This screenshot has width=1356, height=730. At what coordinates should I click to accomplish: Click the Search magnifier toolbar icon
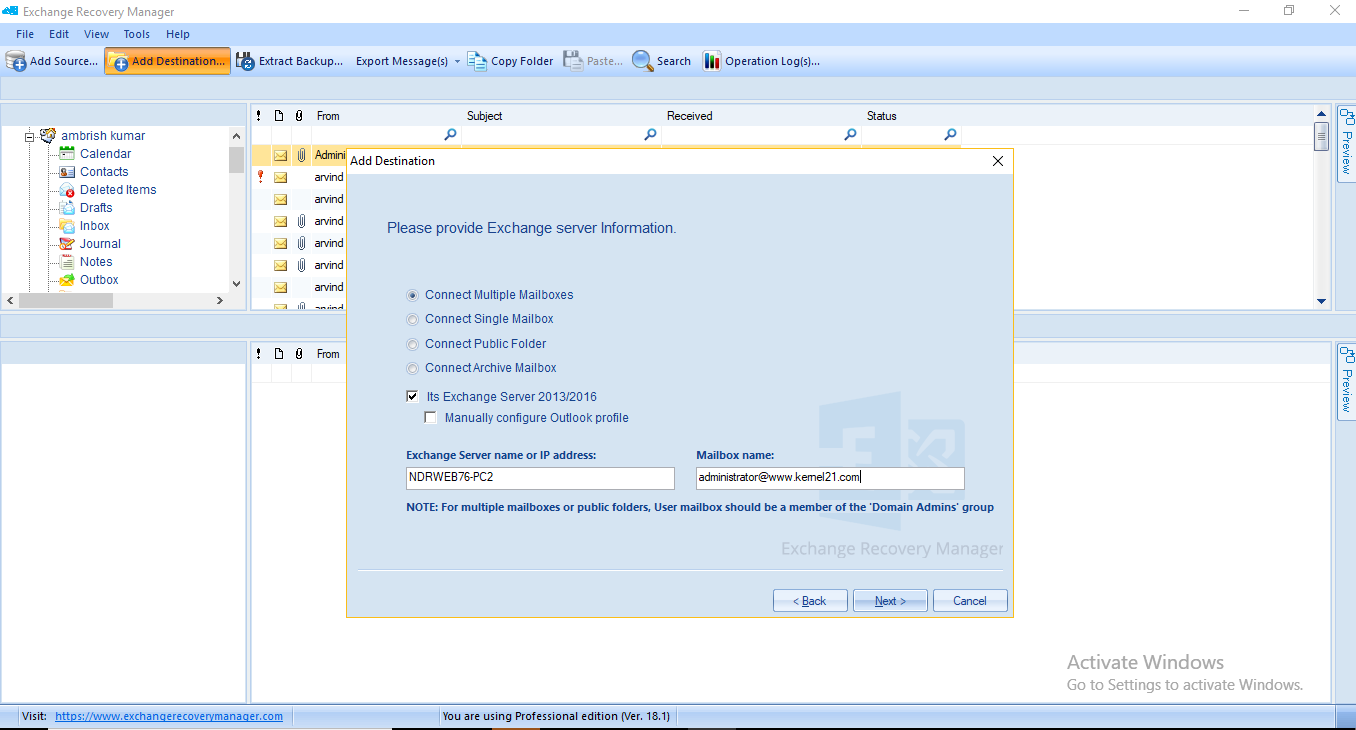(x=642, y=61)
